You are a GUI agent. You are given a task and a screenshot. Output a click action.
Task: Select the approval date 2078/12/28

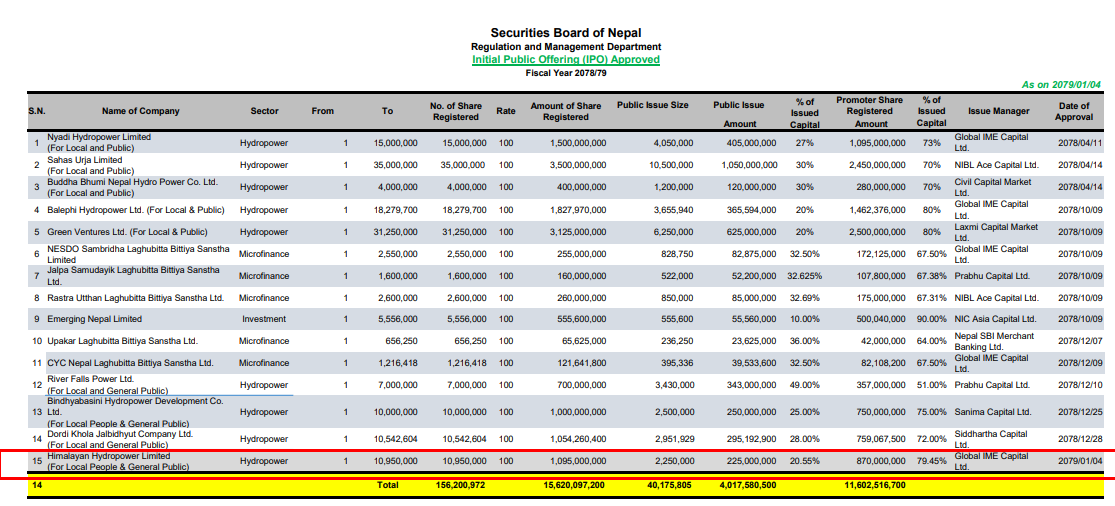1080,439
